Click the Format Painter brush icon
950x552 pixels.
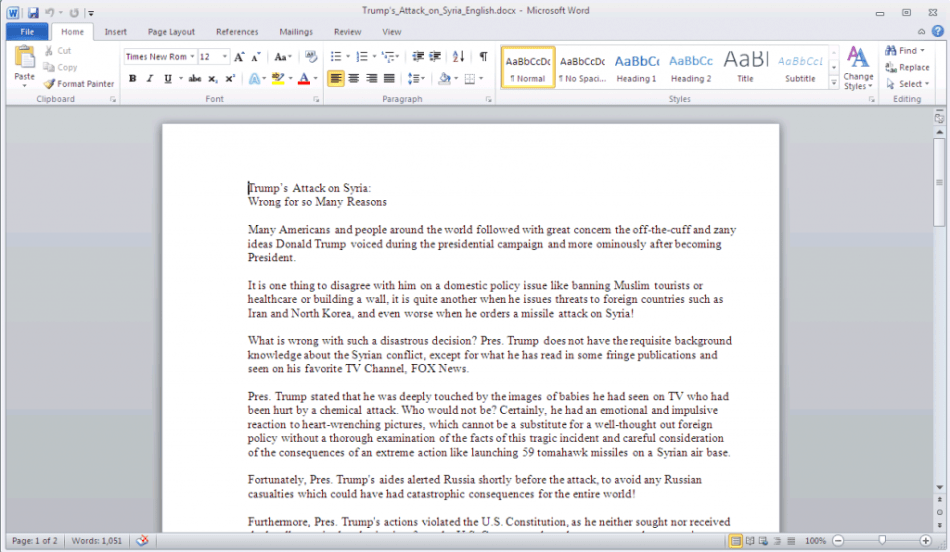pyautogui.click(x=49, y=84)
